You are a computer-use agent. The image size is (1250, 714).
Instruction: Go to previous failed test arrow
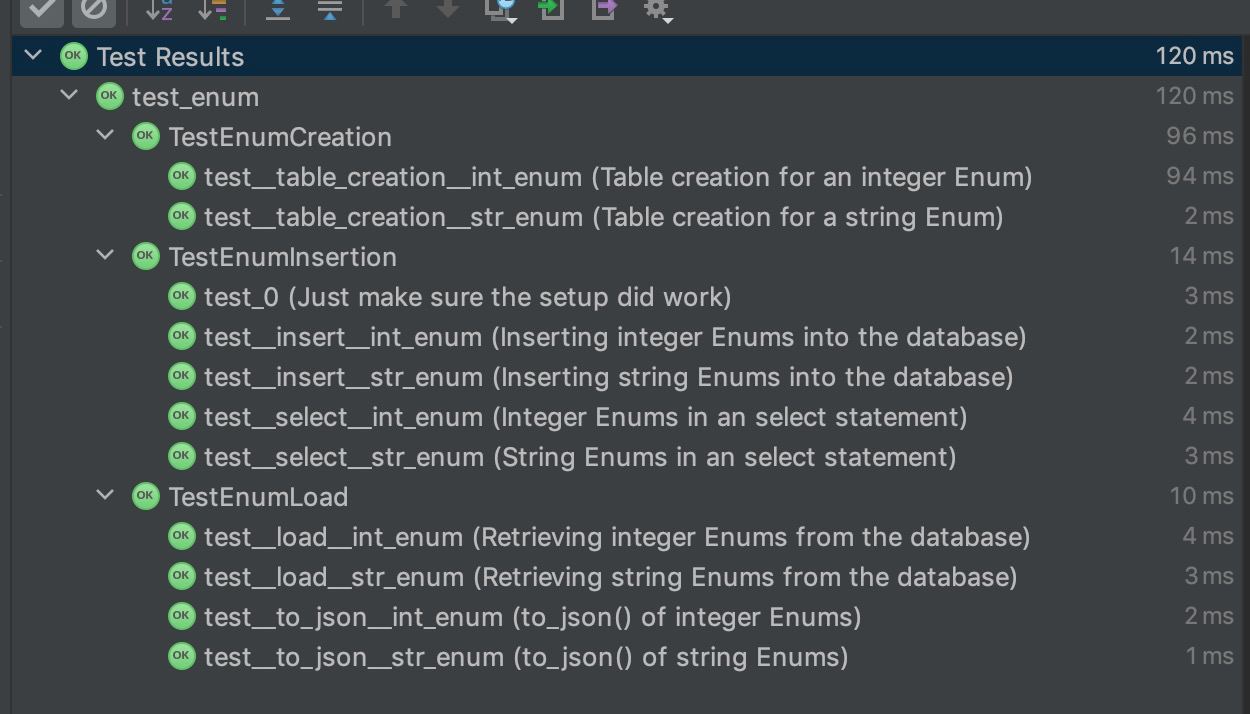(396, 9)
